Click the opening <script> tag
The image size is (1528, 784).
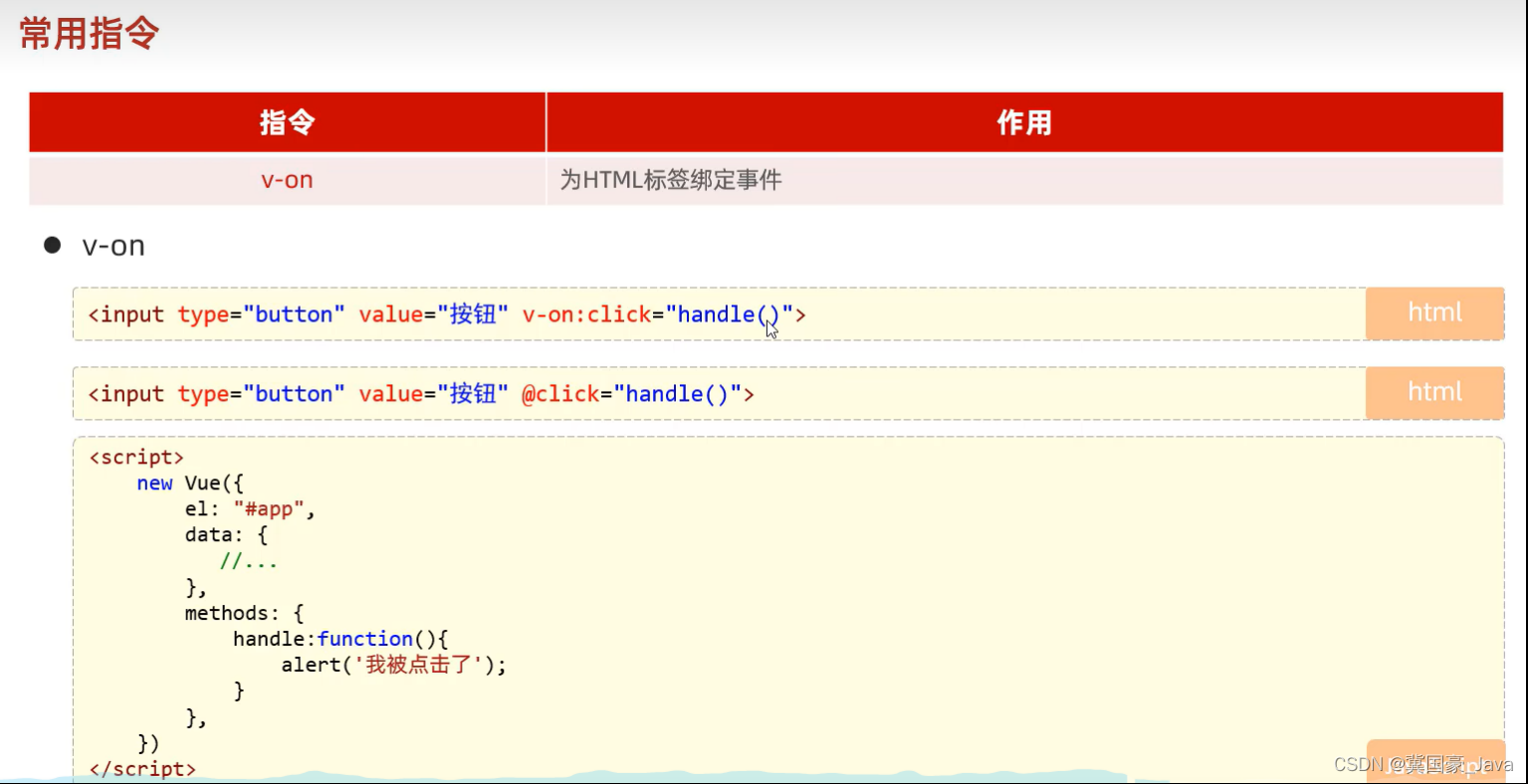tap(136, 458)
